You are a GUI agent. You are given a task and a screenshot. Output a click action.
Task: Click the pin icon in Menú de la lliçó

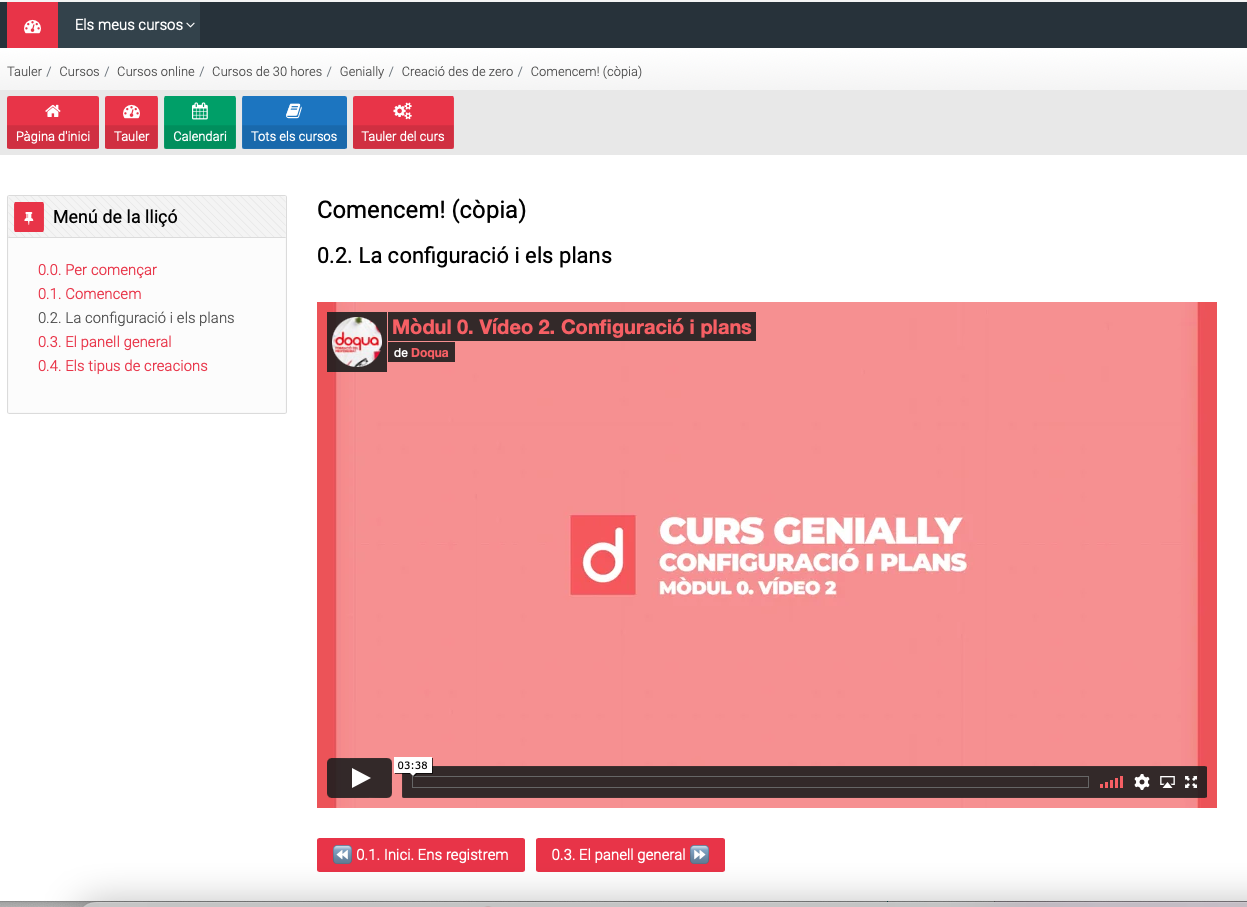[29, 217]
